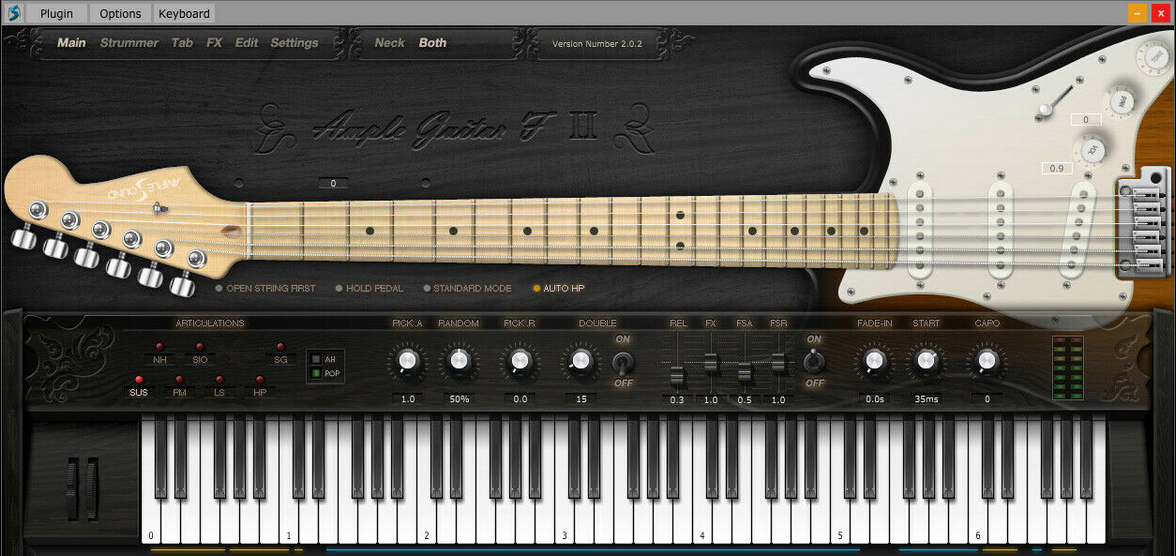Image resolution: width=1176 pixels, height=556 pixels.
Task: Select the Main tab
Action: tap(71, 43)
